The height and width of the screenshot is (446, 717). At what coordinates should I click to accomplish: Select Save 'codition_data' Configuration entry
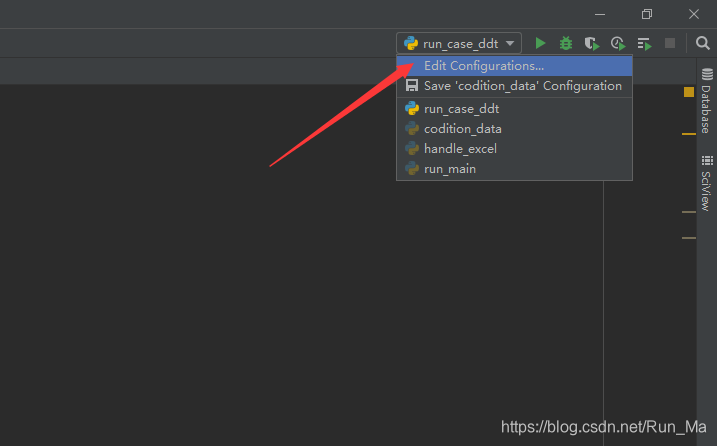[514, 86]
